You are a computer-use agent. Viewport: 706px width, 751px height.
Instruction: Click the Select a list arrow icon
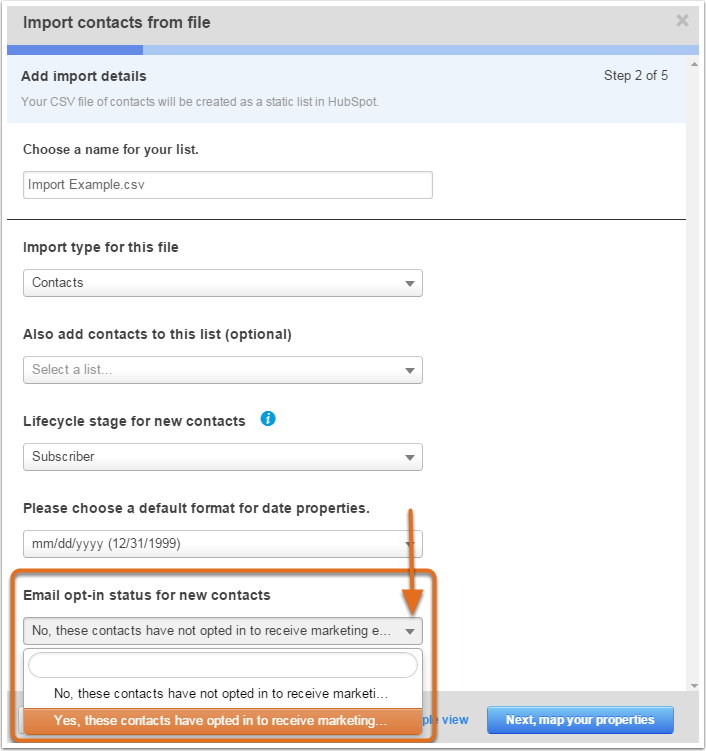(x=410, y=370)
